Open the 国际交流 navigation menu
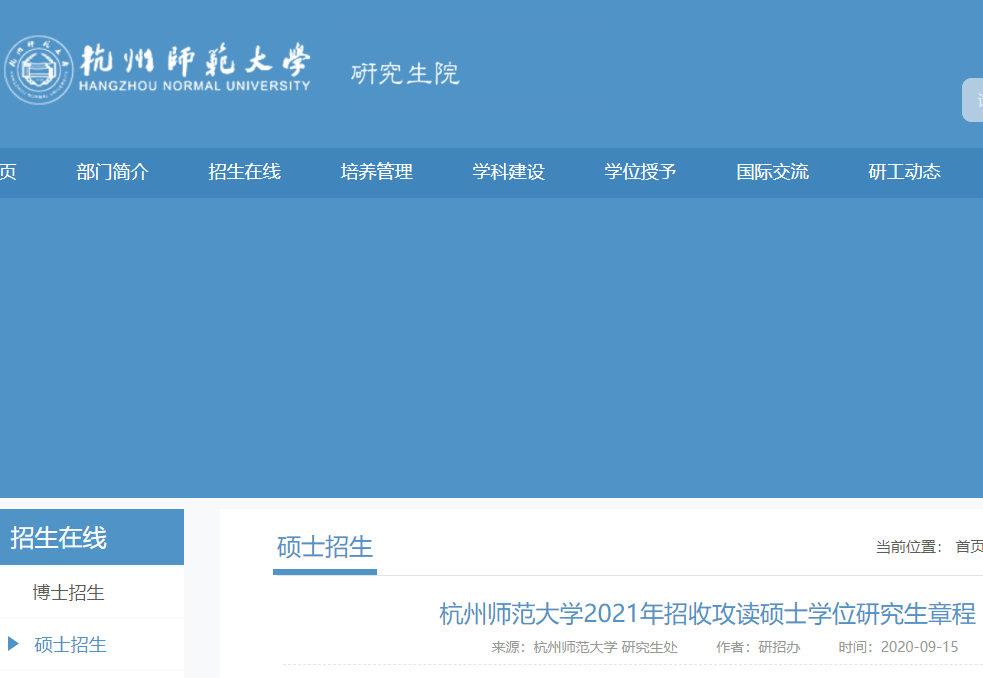Screen dimensions: 983x678 [x=772, y=172]
